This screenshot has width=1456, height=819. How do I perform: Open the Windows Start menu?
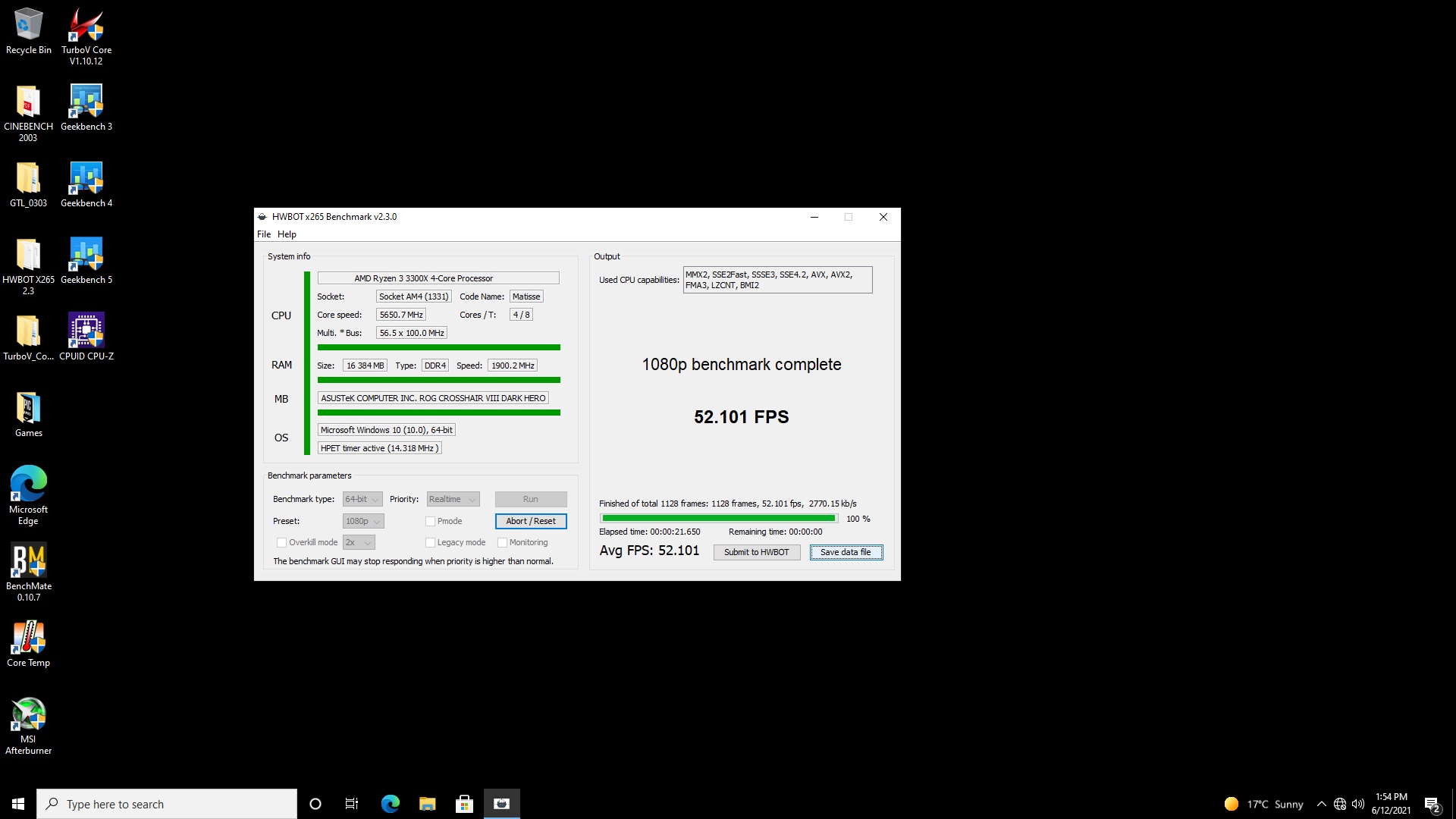pos(18,804)
